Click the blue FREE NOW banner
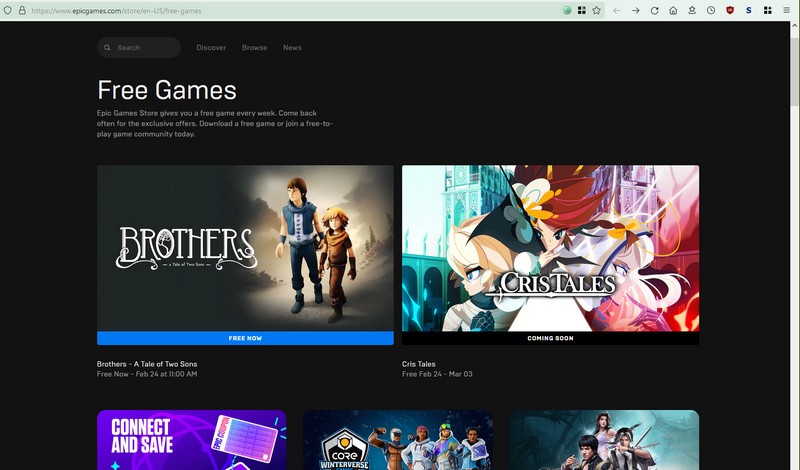This screenshot has height=470, width=800. click(x=245, y=338)
